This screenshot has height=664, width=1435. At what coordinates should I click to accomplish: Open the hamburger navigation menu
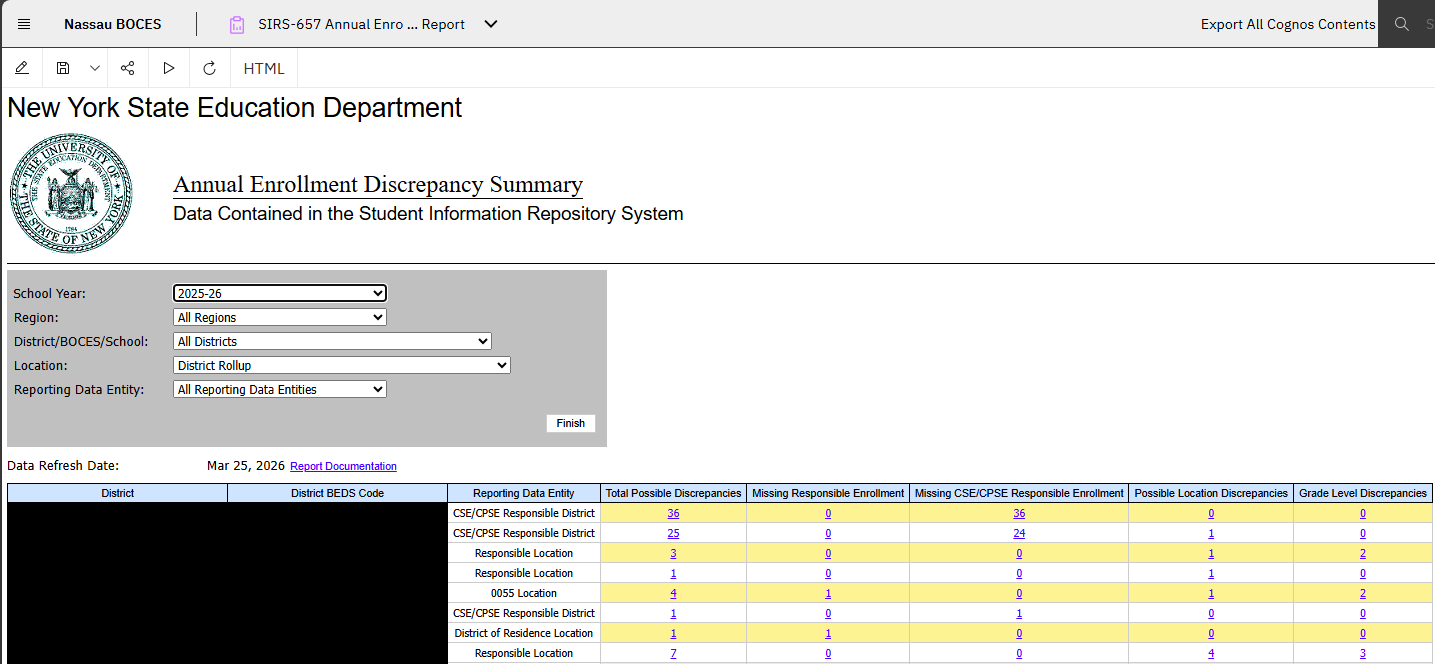(x=24, y=24)
